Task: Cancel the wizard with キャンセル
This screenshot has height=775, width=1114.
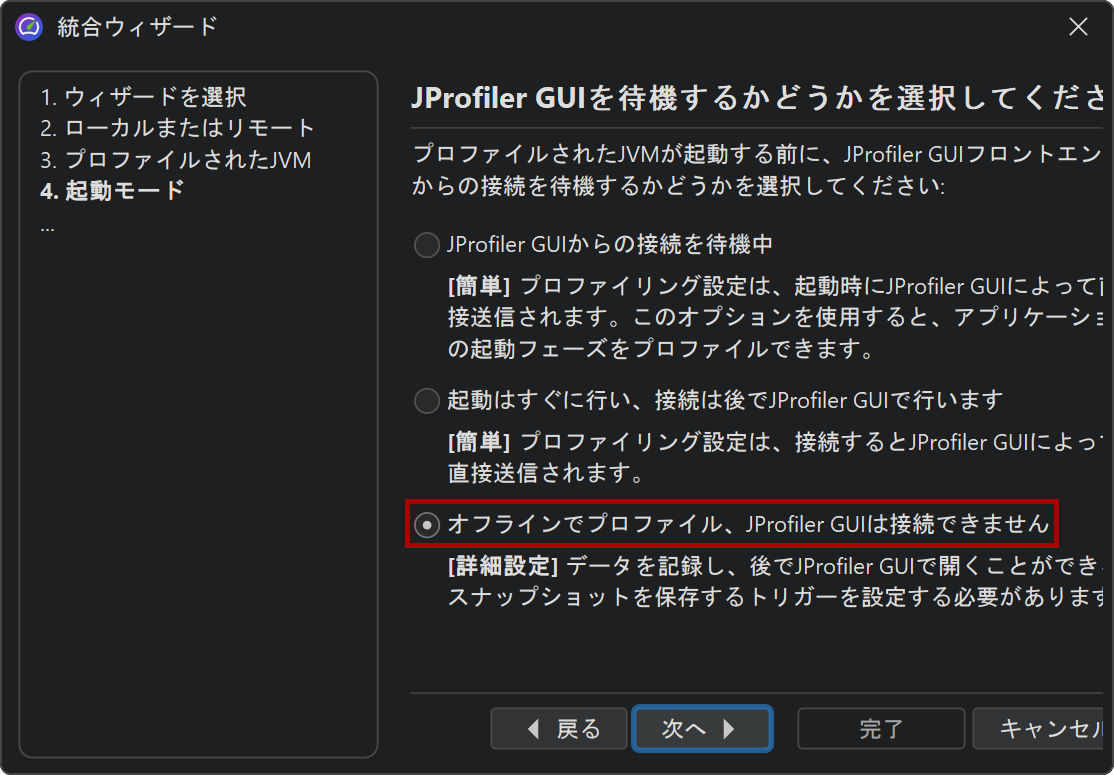Action: point(1042,729)
